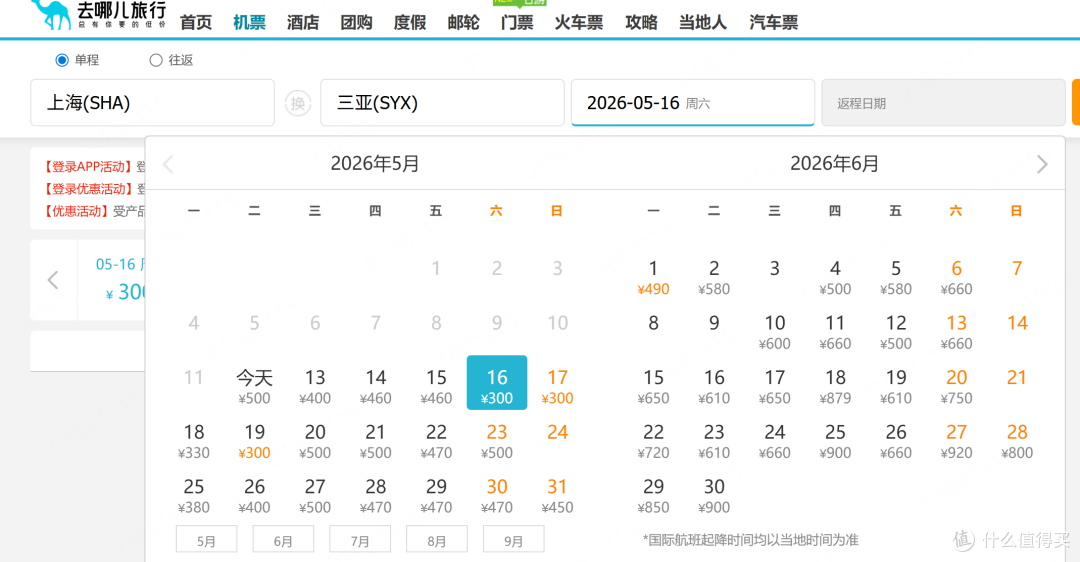
Task: Select June 27 priced ¥920
Action: (956, 441)
